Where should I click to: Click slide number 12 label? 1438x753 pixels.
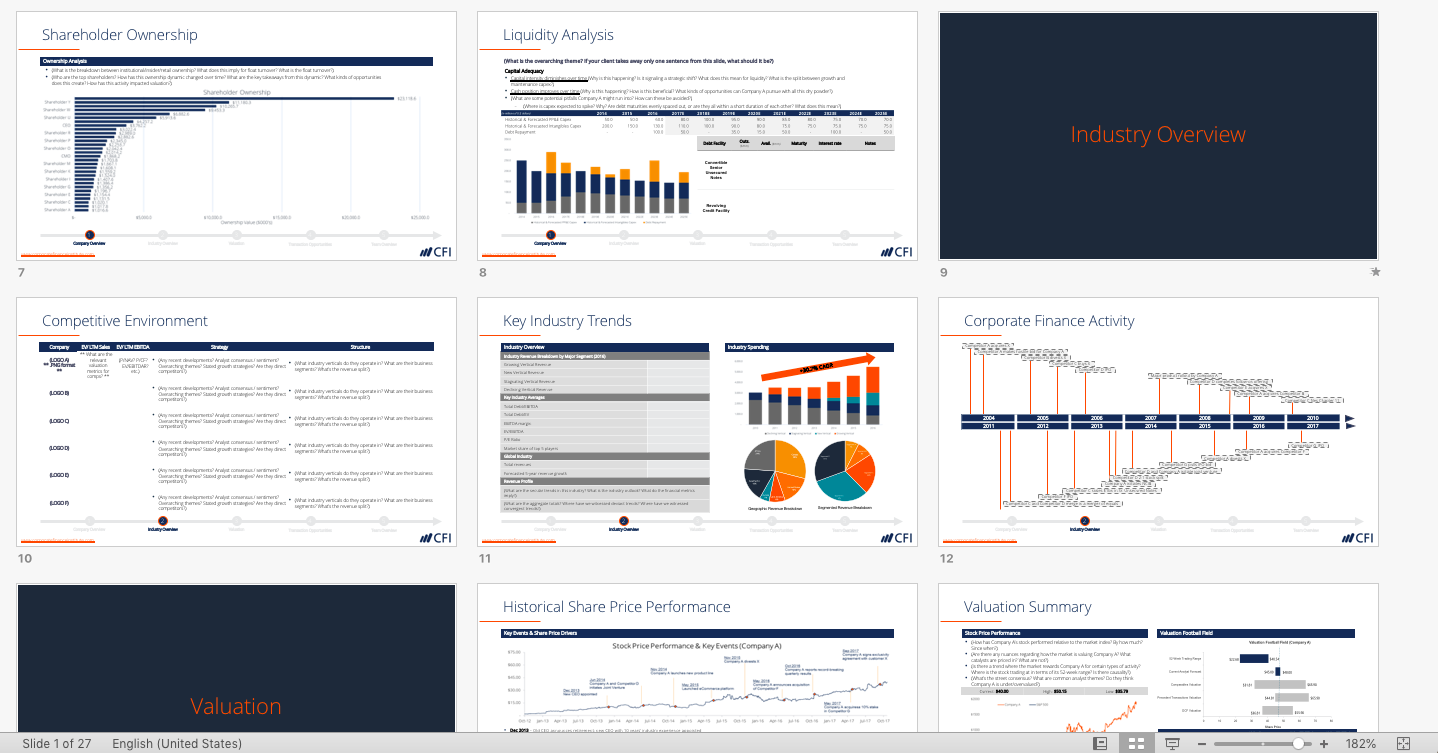tap(946, 558)
